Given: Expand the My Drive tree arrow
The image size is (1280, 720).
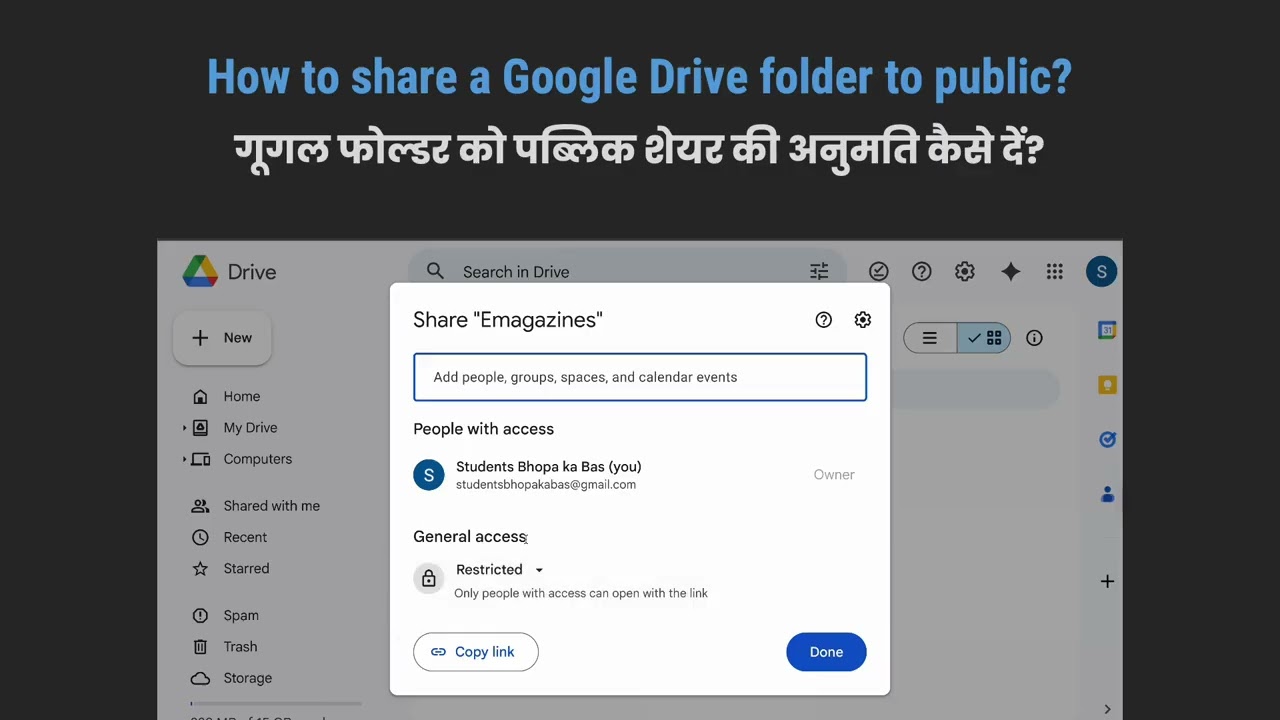Looking at the screenshot, I should point(184,428).
